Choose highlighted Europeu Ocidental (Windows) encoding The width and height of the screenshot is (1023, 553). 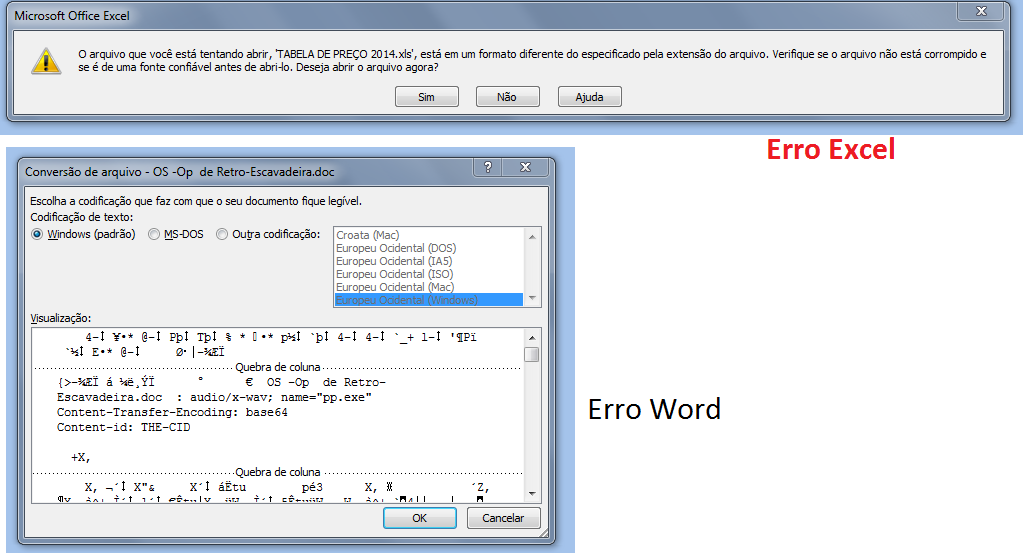[x=429, y=300]
